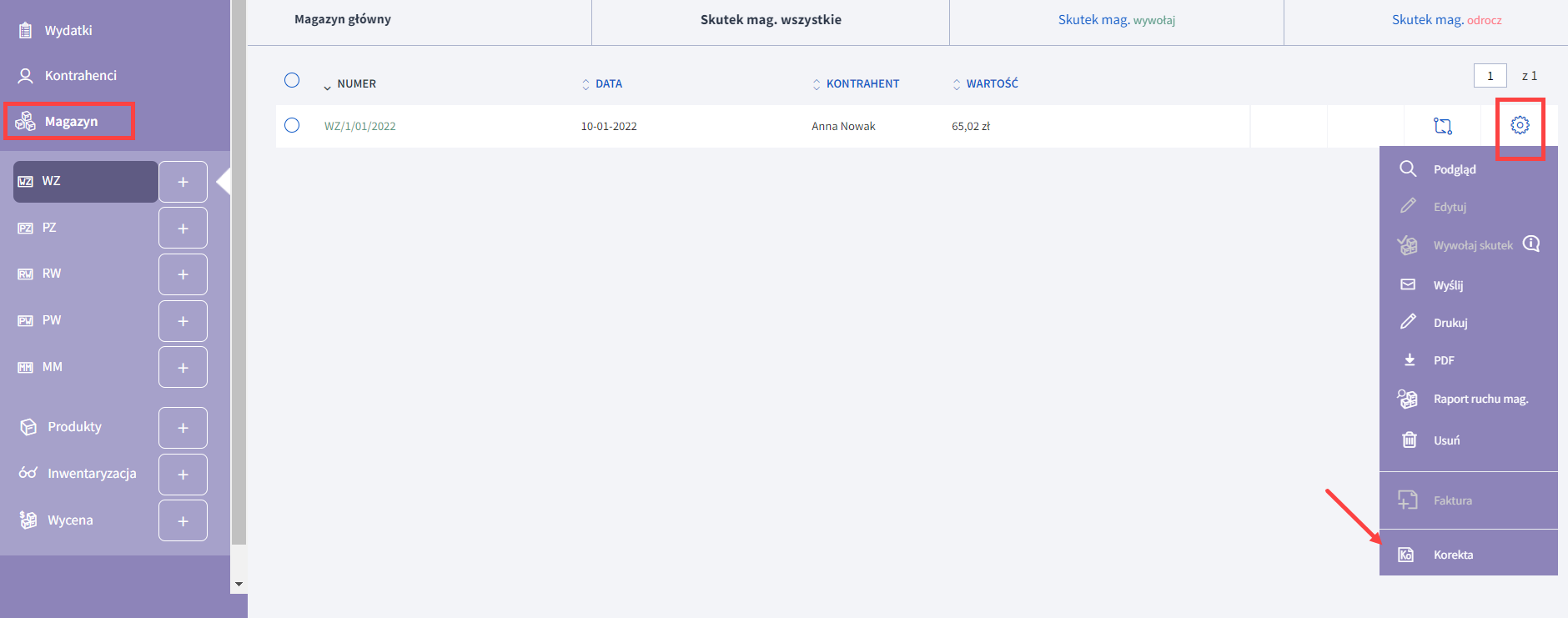This screenshot has width=1568, height=618.
Task: Select Drukuj in the actions menu
Action: (x=1450, y=323)
